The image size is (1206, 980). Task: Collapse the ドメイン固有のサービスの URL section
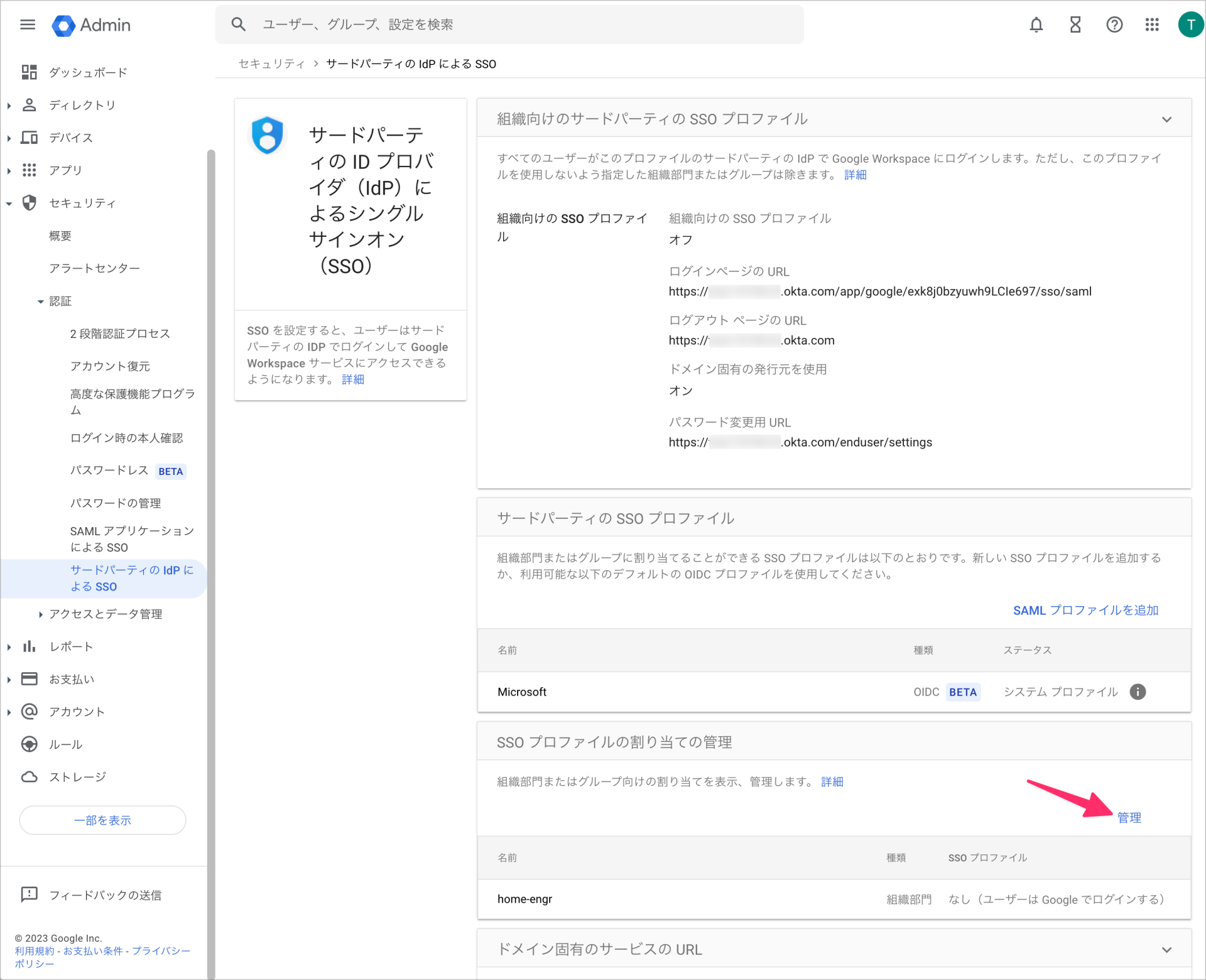point(1167,950)
